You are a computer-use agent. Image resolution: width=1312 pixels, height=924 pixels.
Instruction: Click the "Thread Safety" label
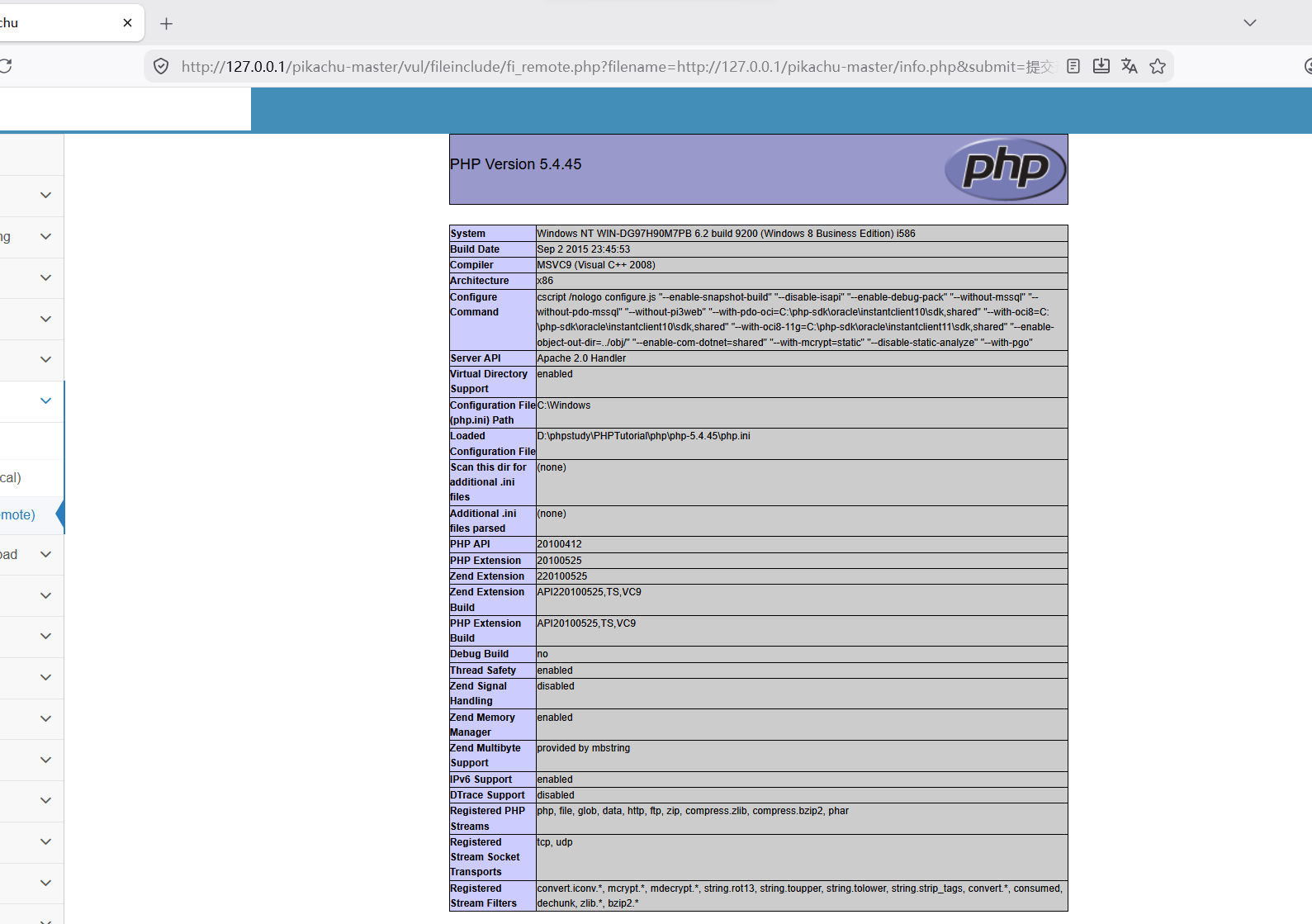(483, 670)
